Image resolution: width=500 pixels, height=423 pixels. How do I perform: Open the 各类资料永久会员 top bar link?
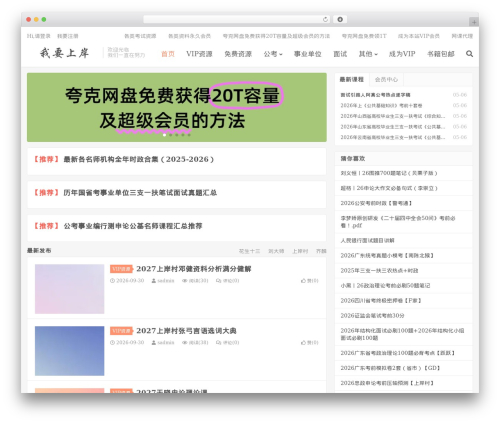[x=189, y=36]
